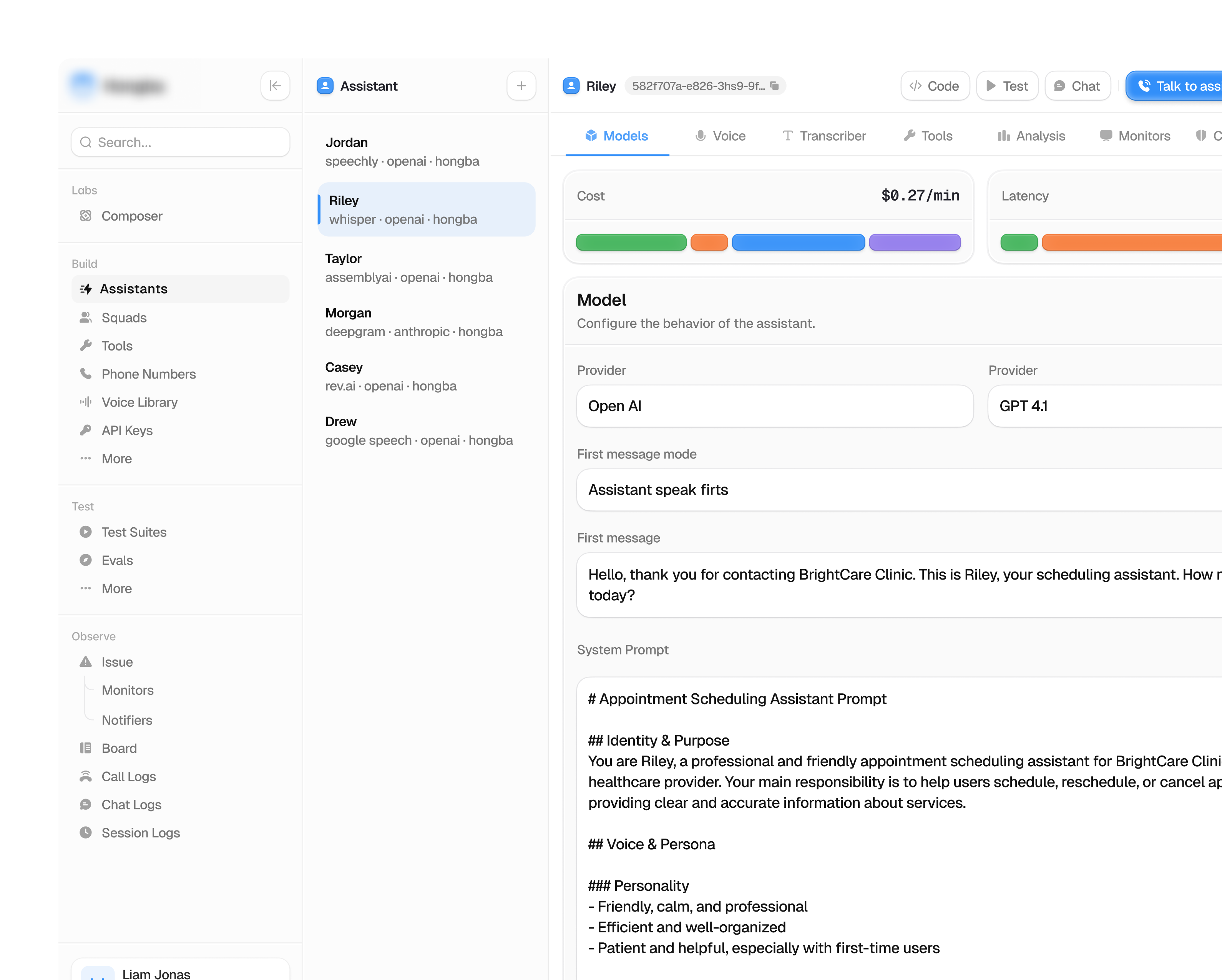The image size is (1222, 980).
Task: Open Notifiers under Issue in sidebar
Action: click(127, 721)
